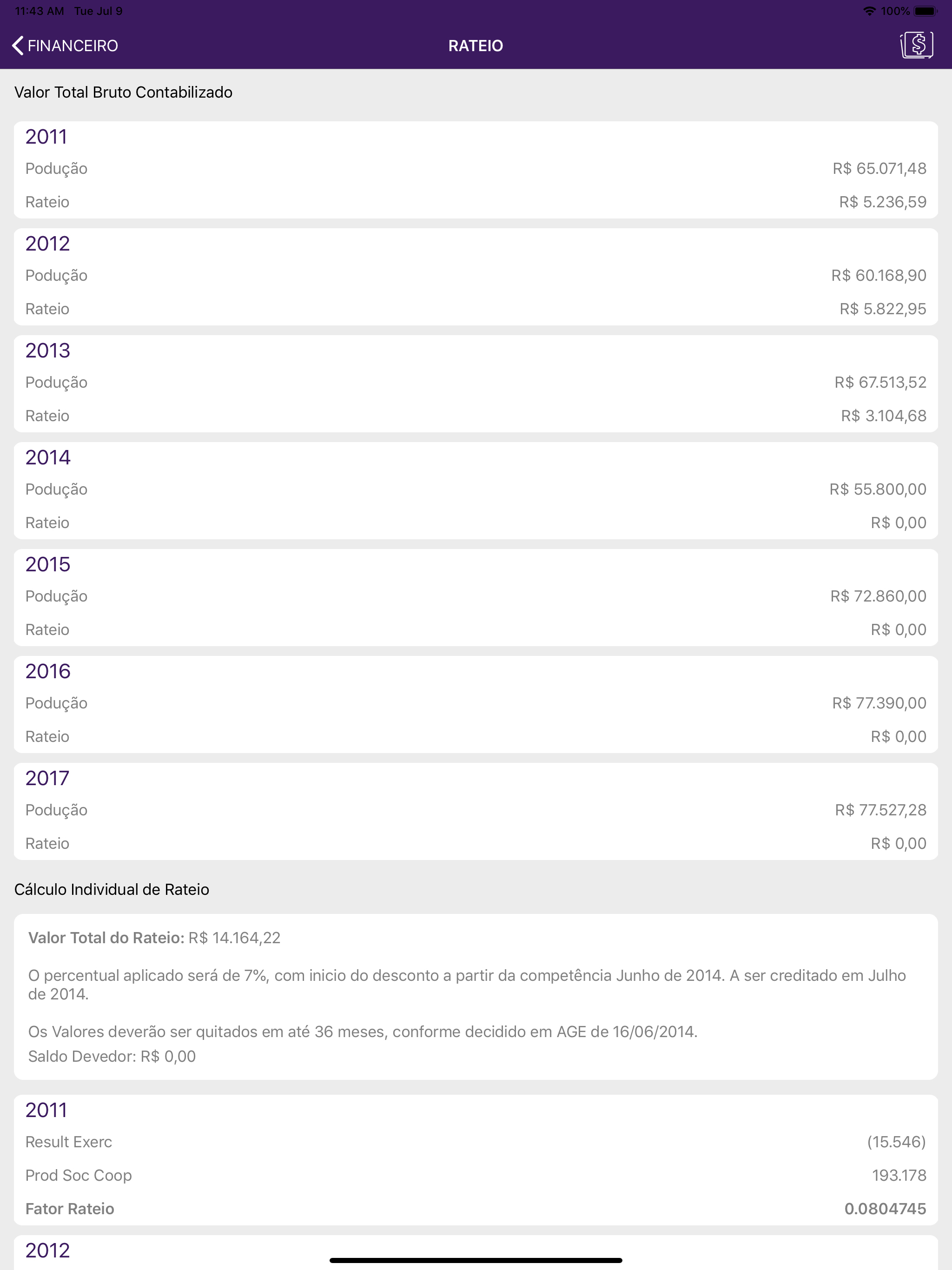Select production value R$ 60.168,90
The width and height of the screenshot is (952, 1270).
[879, 275]
